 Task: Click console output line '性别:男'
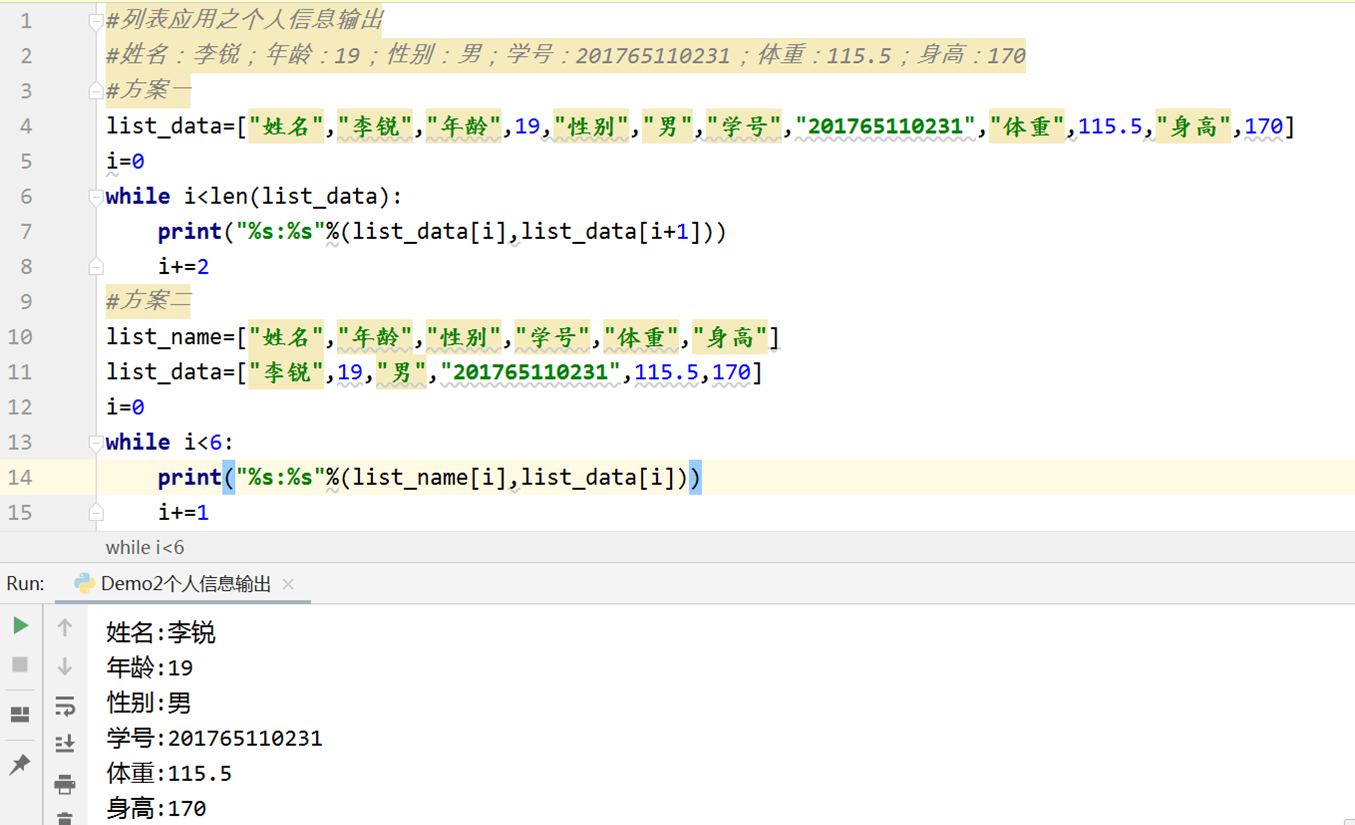(x=149, y=703)
